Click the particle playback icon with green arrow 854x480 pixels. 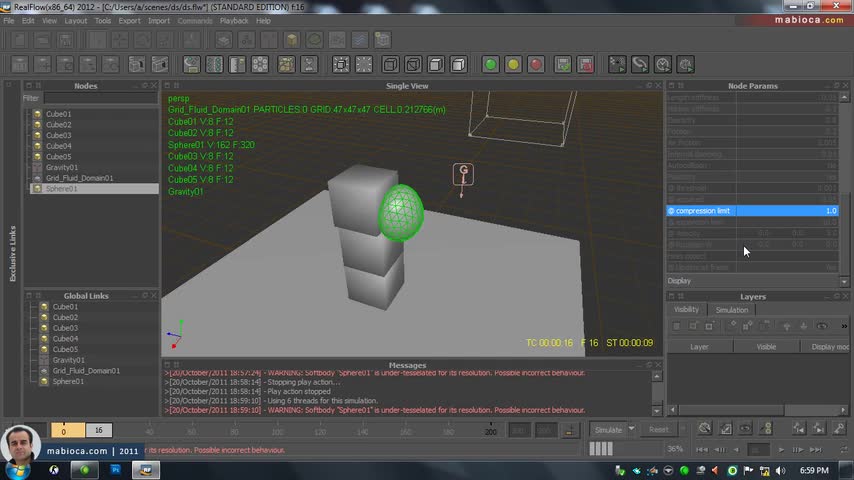click(617, 65)
